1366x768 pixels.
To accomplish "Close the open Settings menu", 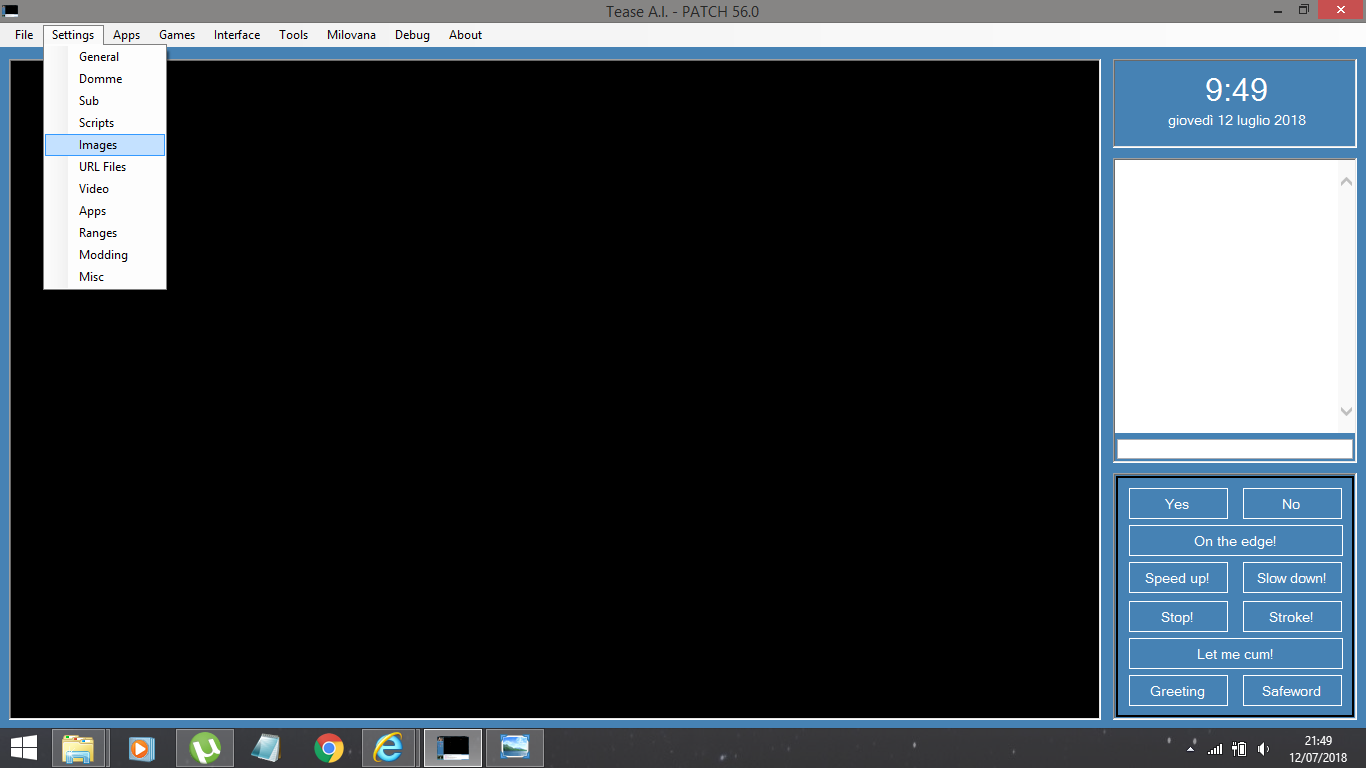I will click(73, 35).
